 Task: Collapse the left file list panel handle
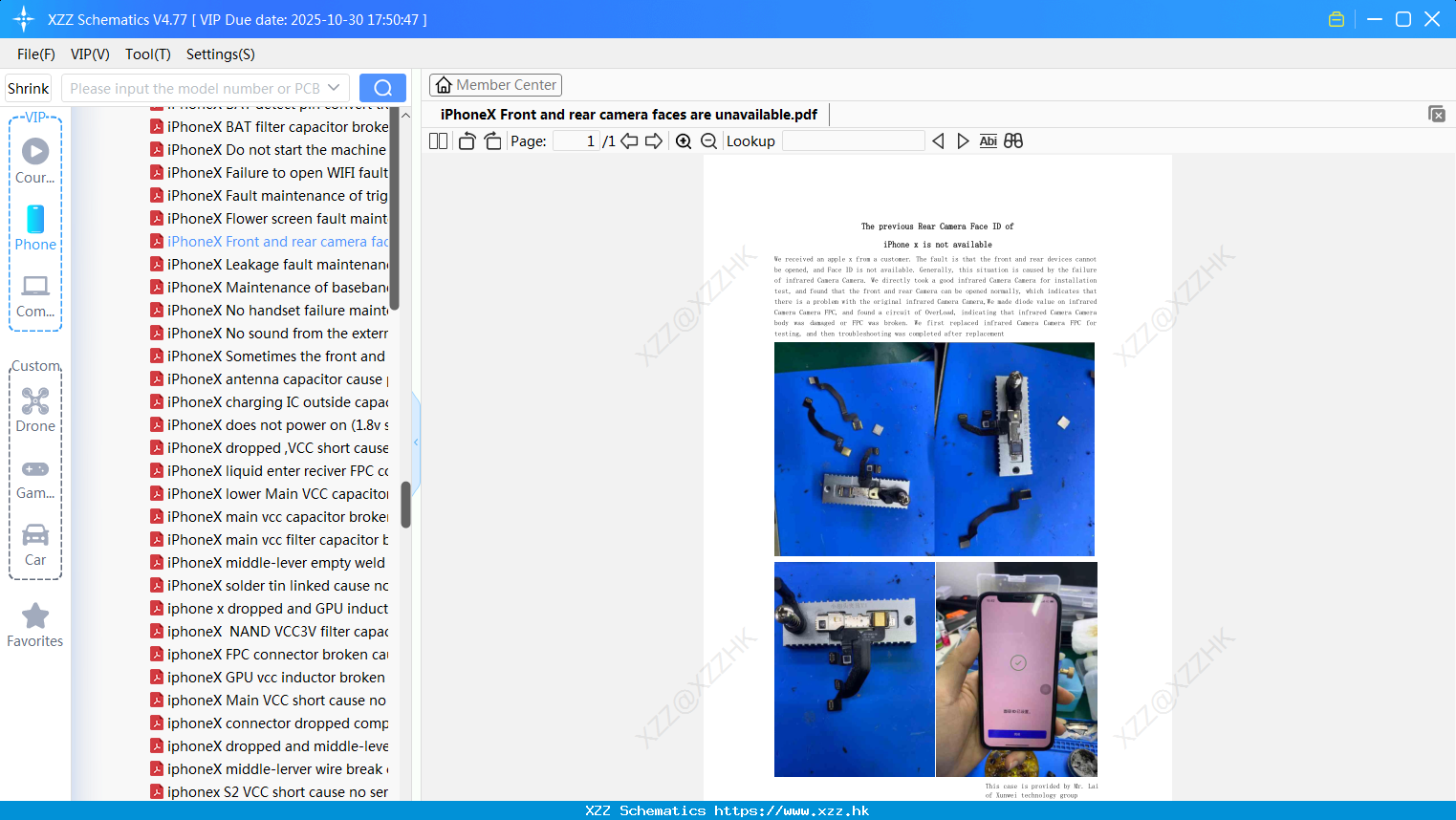(416, 442)
